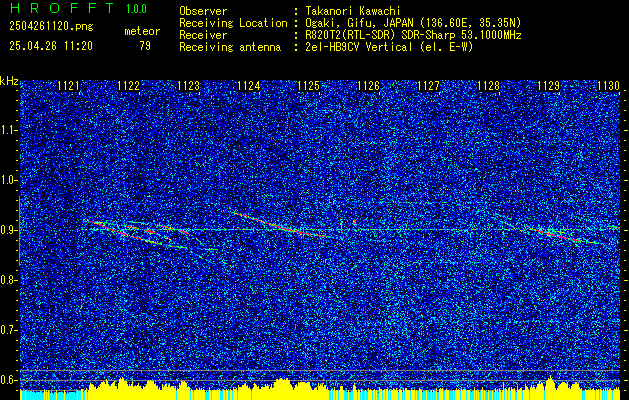Viewport: 629px width, 400px height.
Task: Click the meteor label
Action: tap(142, 31)
